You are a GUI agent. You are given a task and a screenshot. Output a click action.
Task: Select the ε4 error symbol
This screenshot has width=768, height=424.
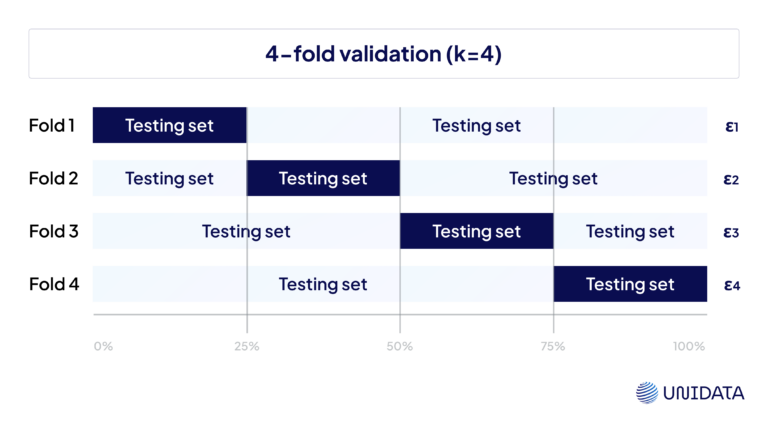[732, 285]
